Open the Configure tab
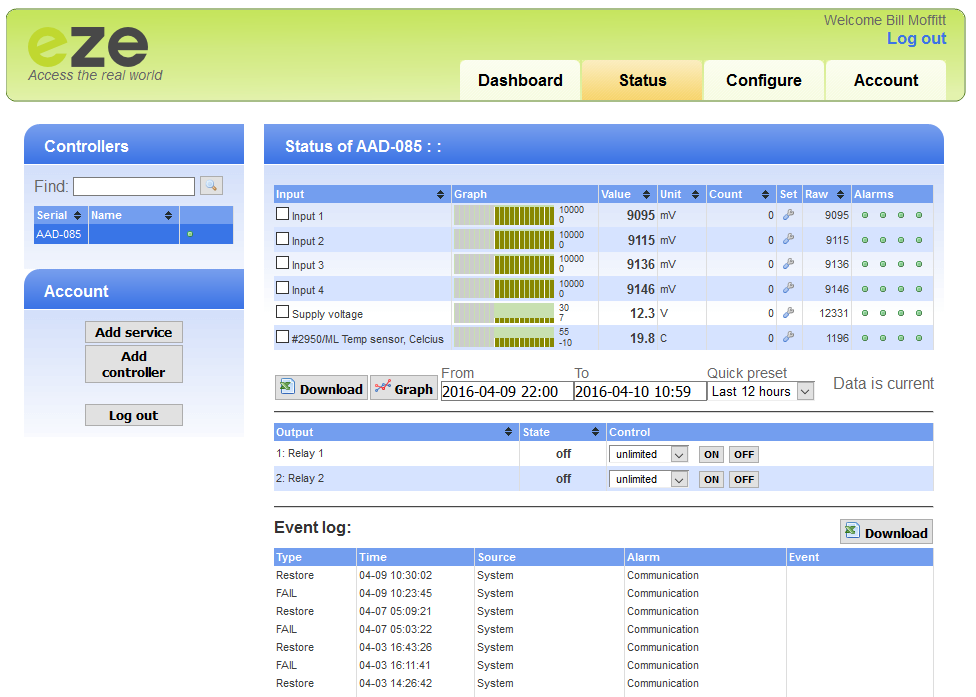 pos(763,81)
